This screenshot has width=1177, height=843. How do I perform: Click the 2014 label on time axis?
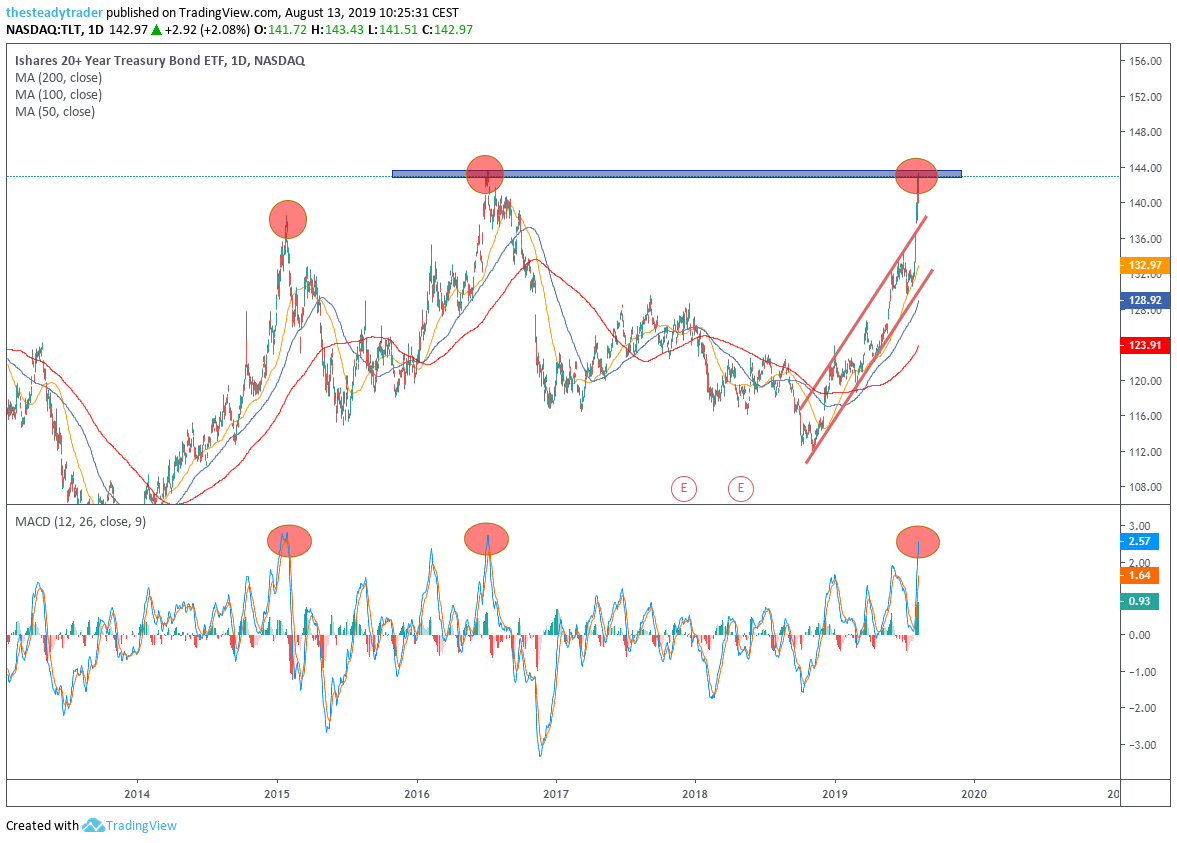(x=137, y=794)
